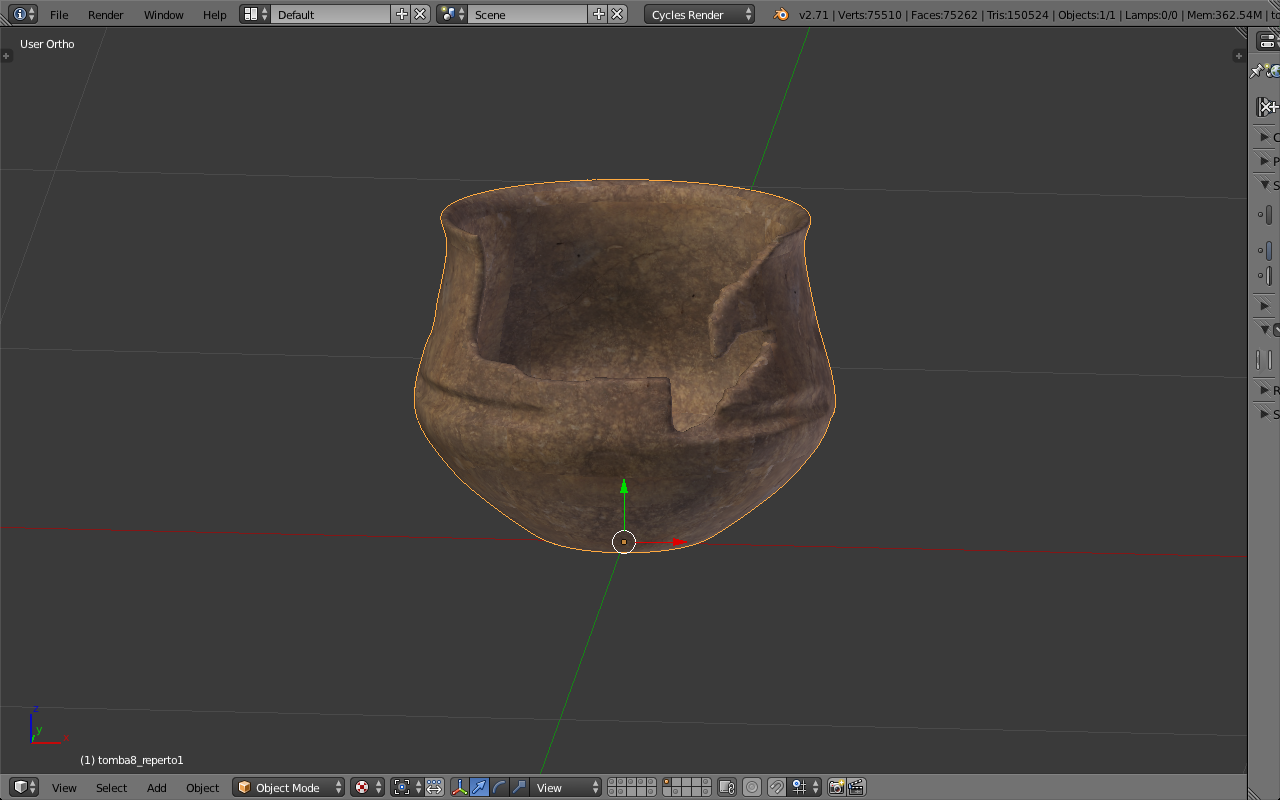1280x800 pixels.
Task: Click the red X axis arrow of manipulator
Action: (x=678, y=542)
